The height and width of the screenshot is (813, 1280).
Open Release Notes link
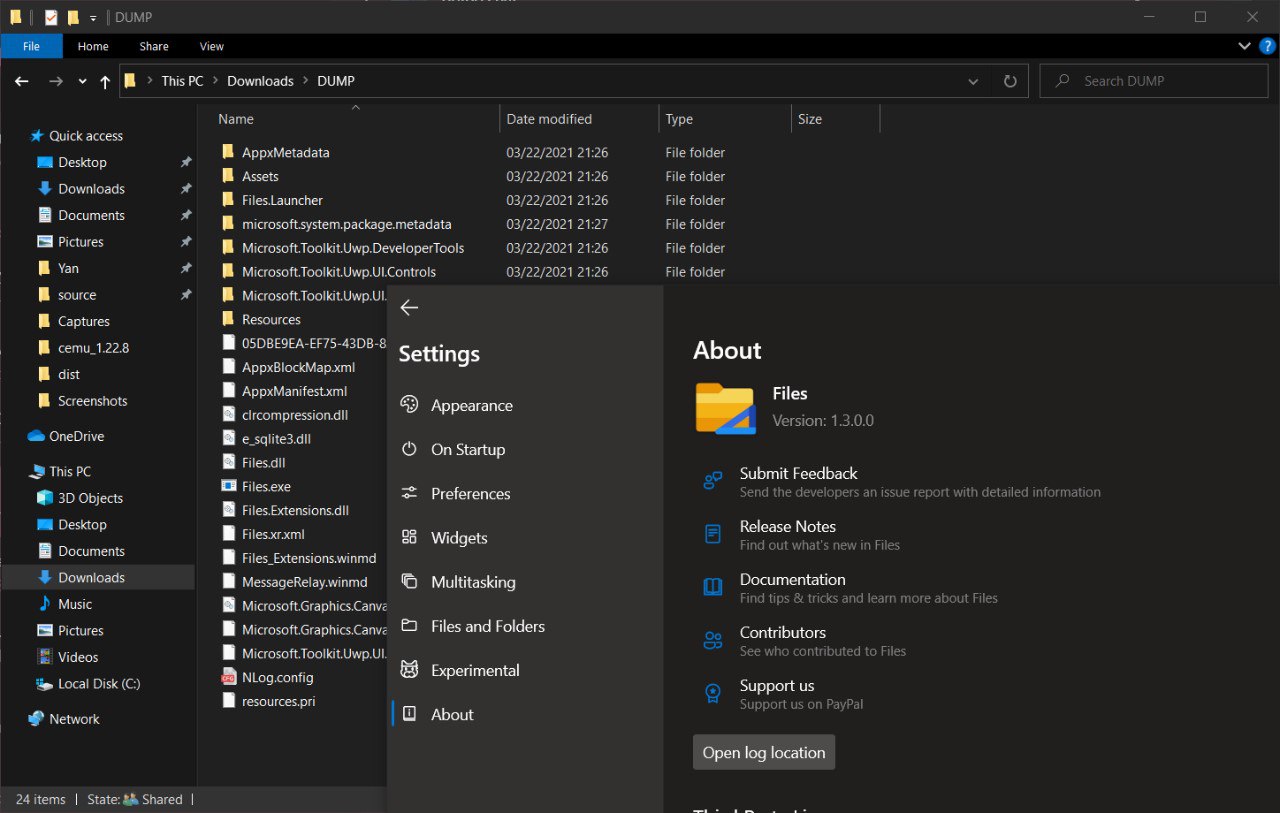pos(788,526)
